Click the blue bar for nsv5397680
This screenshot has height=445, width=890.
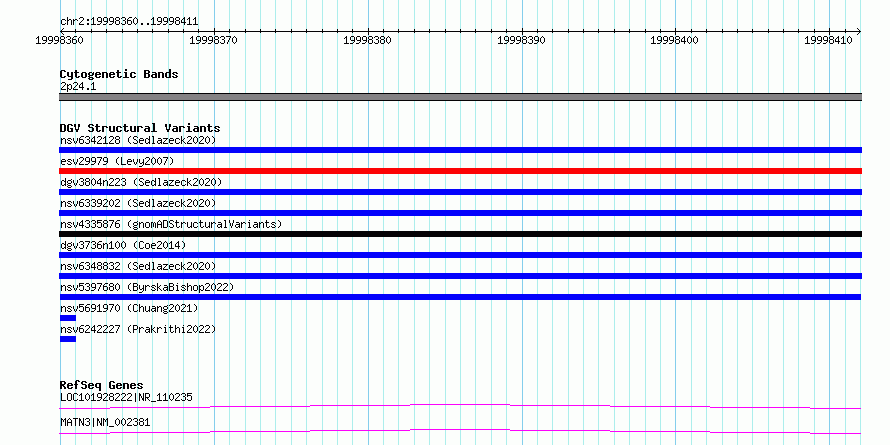[x=460, y=297]
